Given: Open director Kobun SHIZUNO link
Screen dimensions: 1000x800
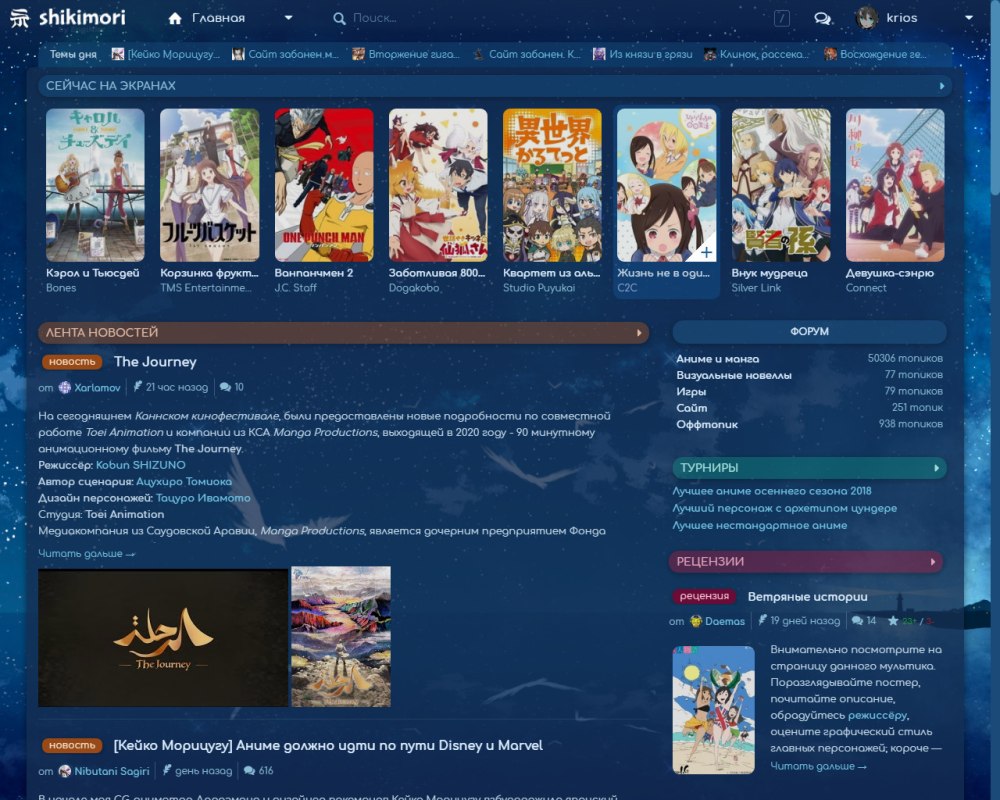Looking at the screenshot, I should tap(140, 465).
